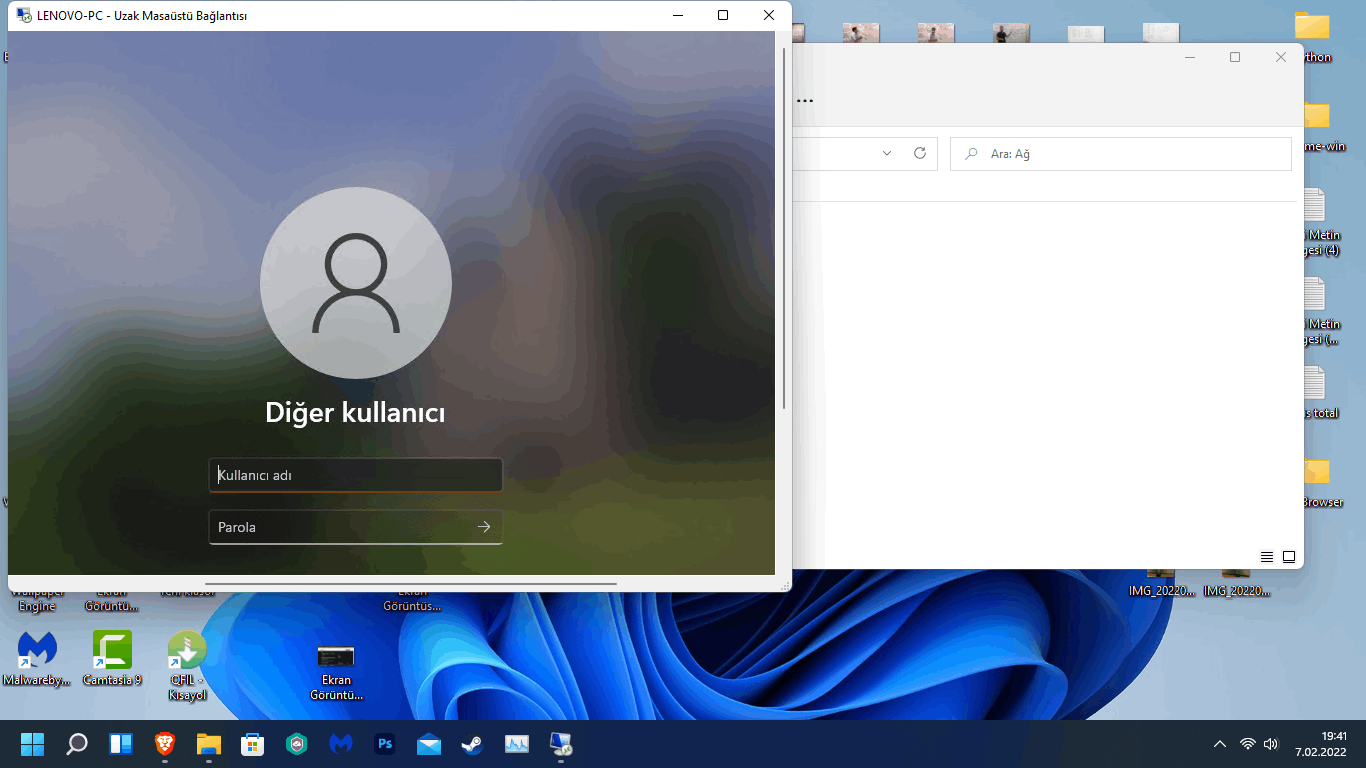Open Mail app from taskbar
The height and width of the screenshot is (768, 1366).
(x=429, y=744)
